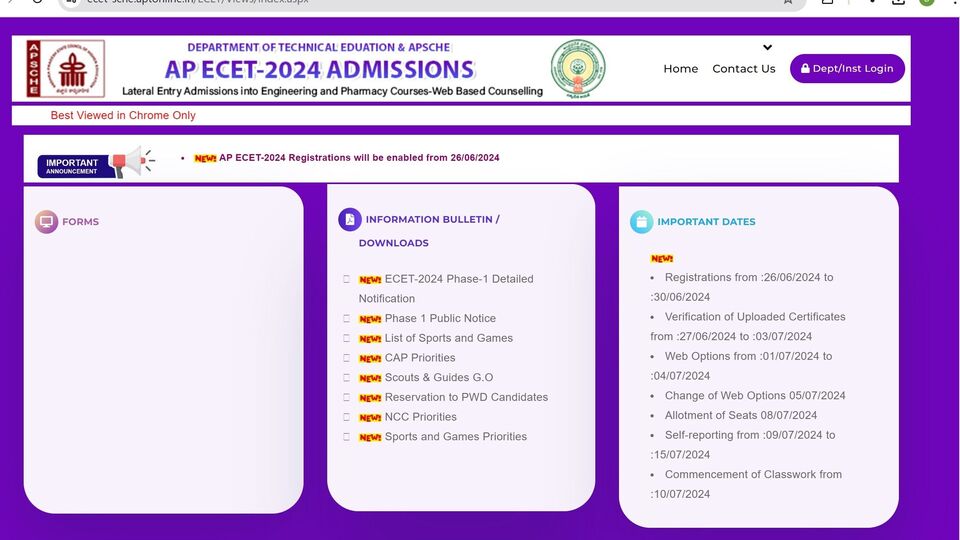This screenshot has height=540, width=960.
Task: Click 'Commencement of Classwork from' entry
Action: 746,484
